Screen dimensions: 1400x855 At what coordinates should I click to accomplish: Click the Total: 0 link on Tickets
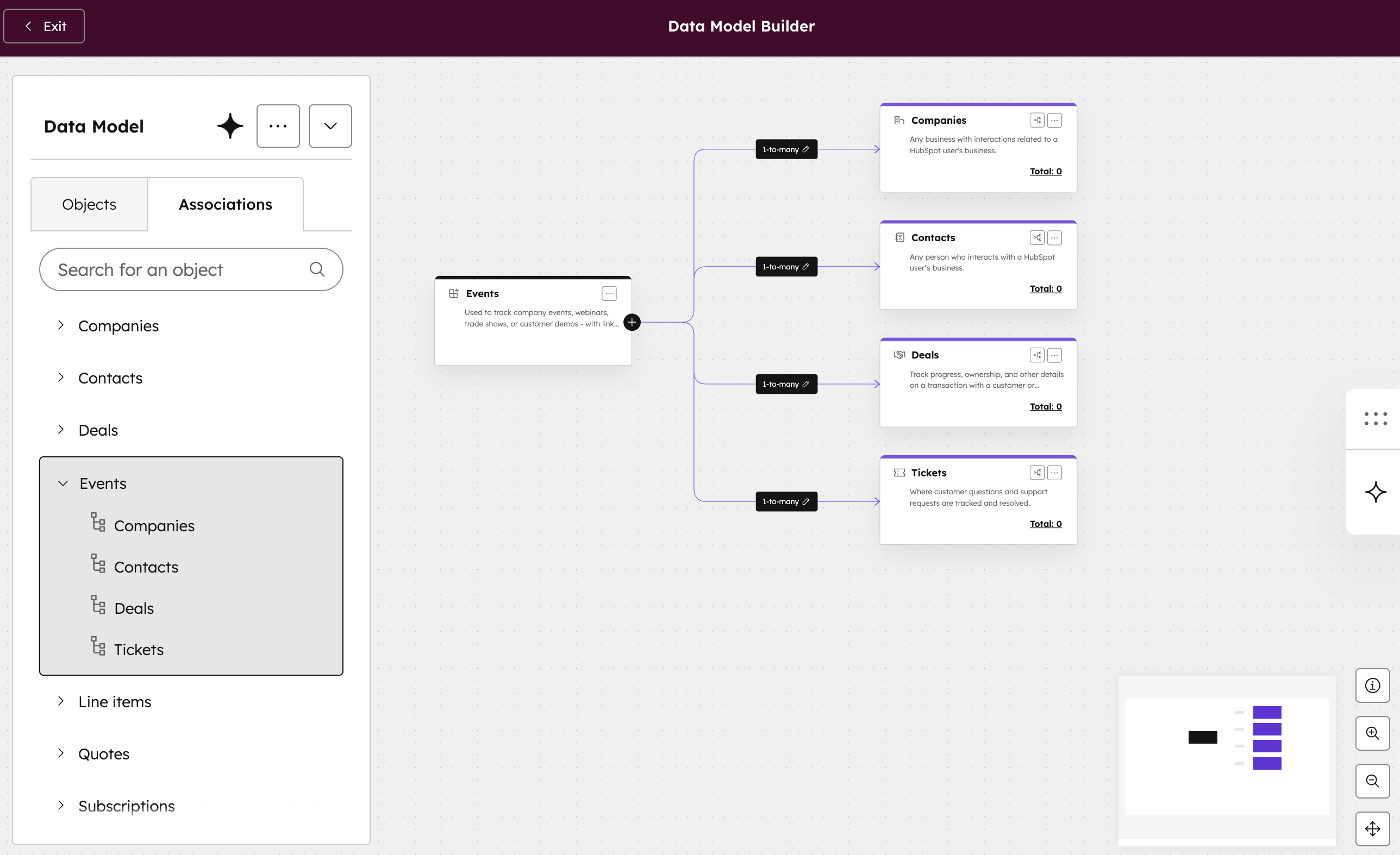click(x=1046, y=524)
